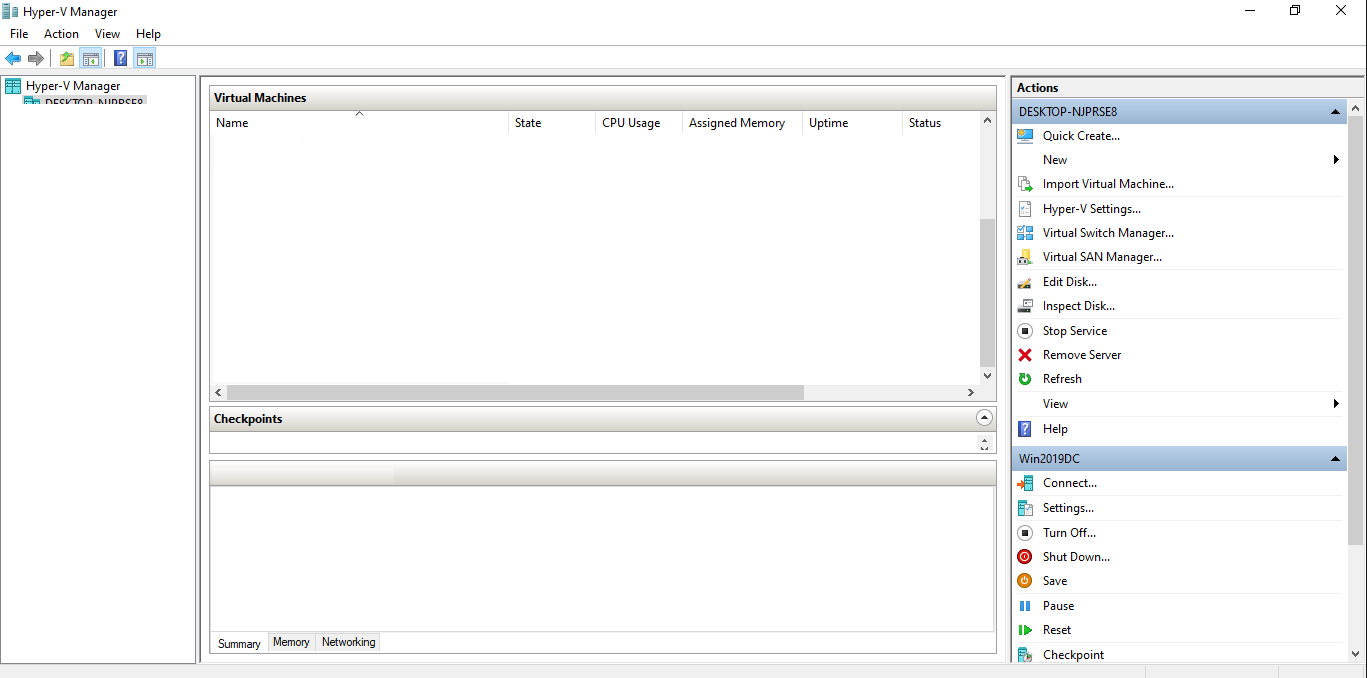Click the Actions pane scroll-down arrow
Image resolution: width=1367 pixels, height=678 pixels.
click(x=1356, y=654)
